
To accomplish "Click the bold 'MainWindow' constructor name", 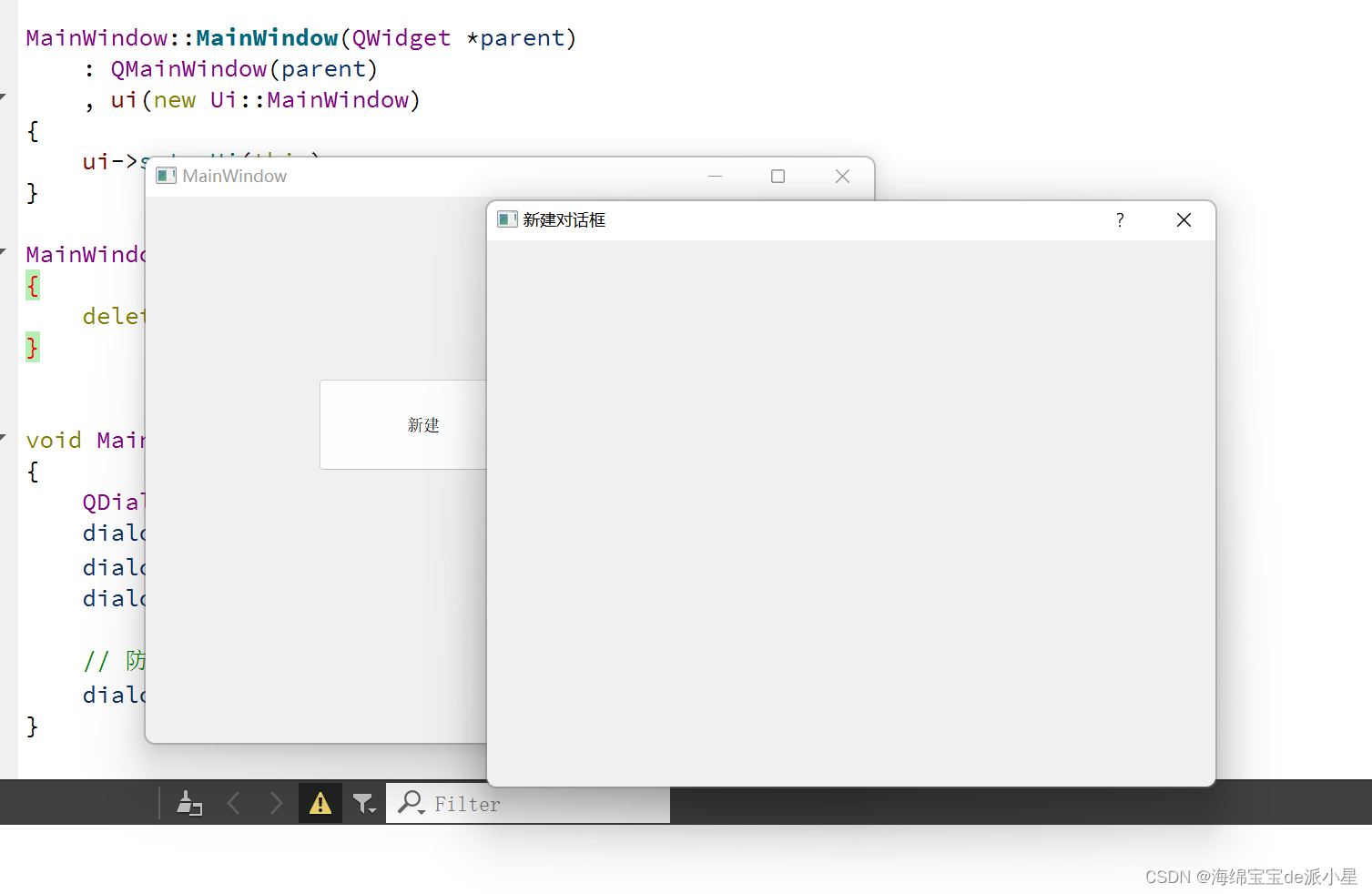I will (267, 38).
